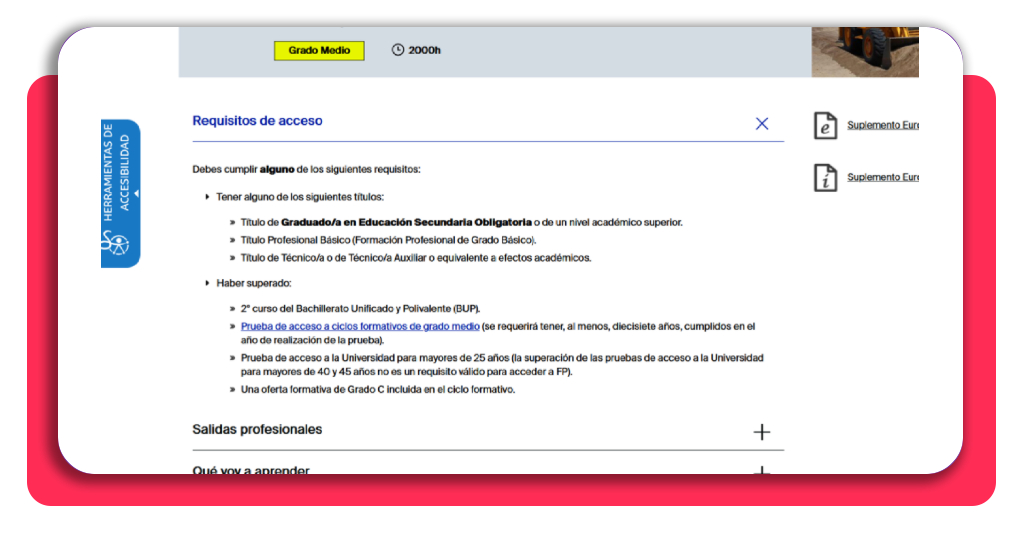
Task: Click the Requisitos de acceso heading
Action: pyautogui.click(x=257, y=121)
